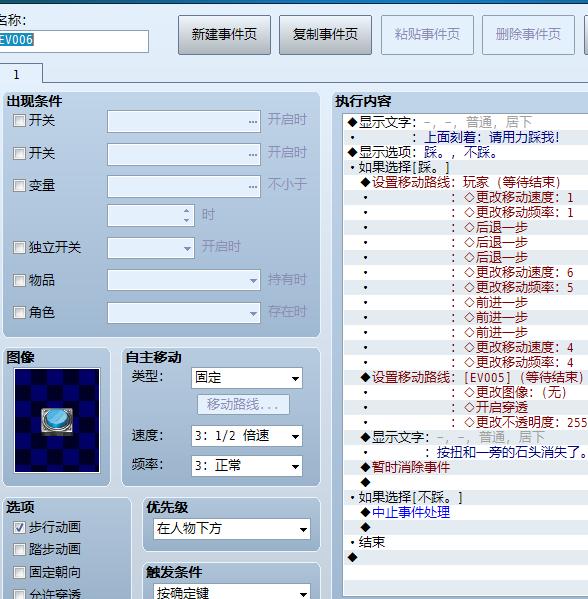
Task: Open the 类型 dropdown showing 固定
Action: (x=247, y=378)
